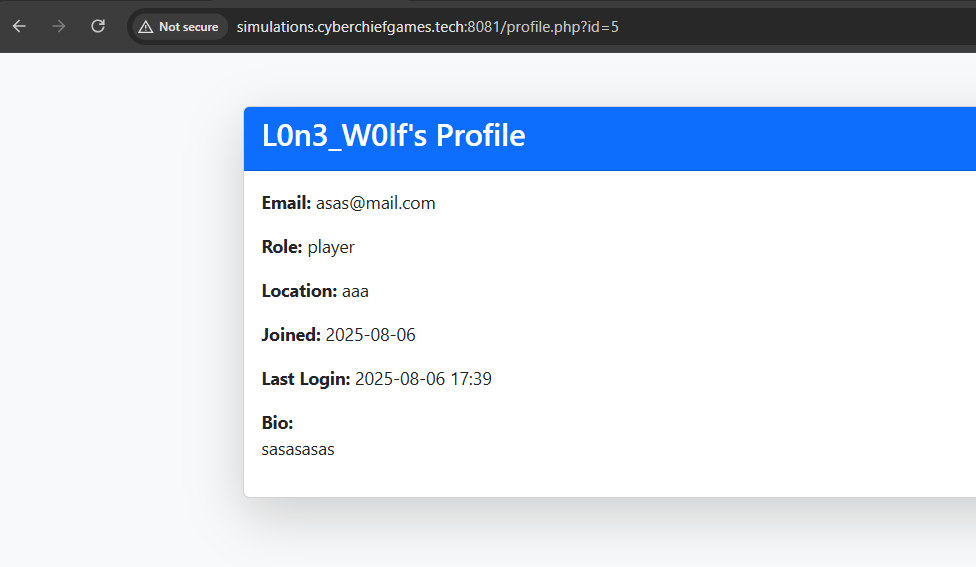Viewport: 976px width, 567px height.
Task: Click the aaa location value
Action: [355, 291]
